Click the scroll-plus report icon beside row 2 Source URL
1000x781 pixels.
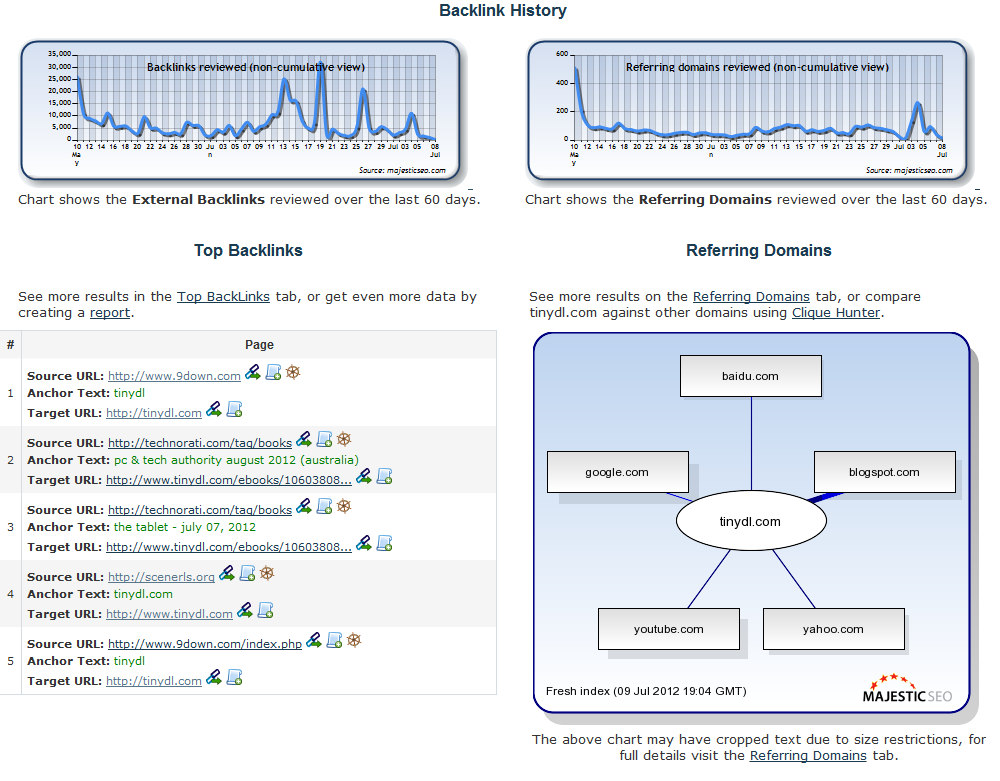[x=325, y=439]
